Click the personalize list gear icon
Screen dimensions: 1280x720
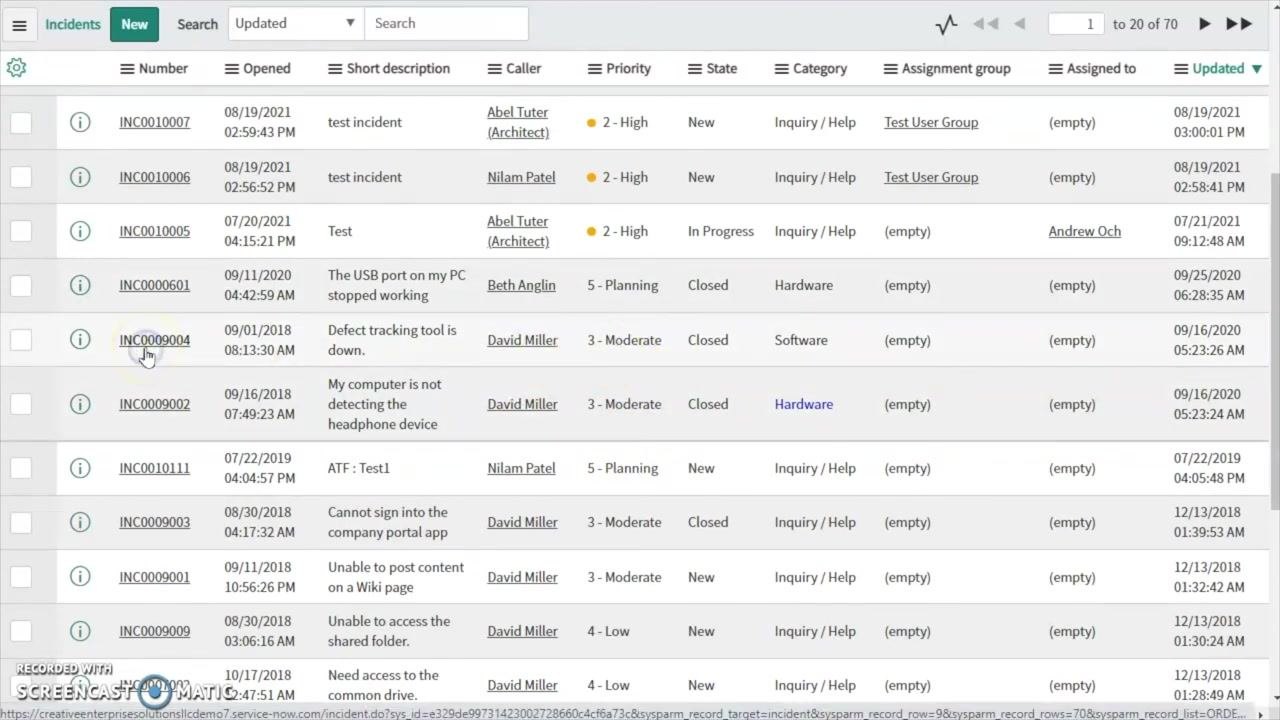pyautogui.click(x=16, y=68)
